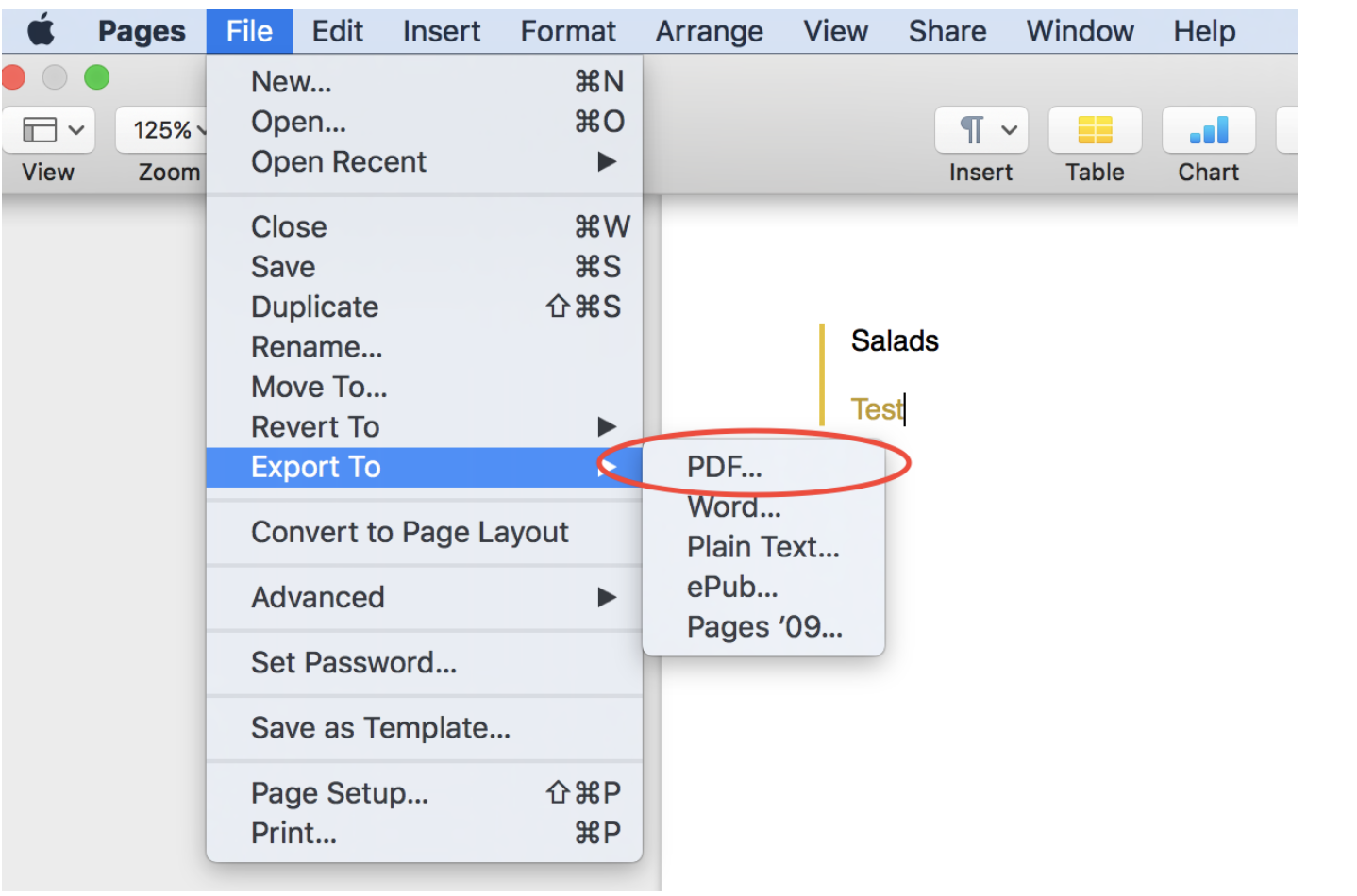Choose ePub… export format
Image resolution: width=1357 pixels, height=896 pixels.
(x=763, y=587)
